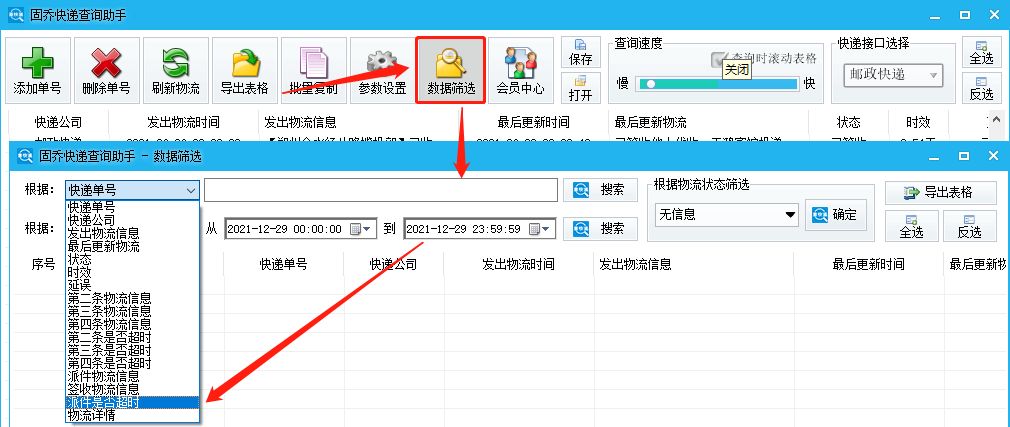
Task: Click 最后更新时间 column header in filter table
Action: tap(869, 264)
